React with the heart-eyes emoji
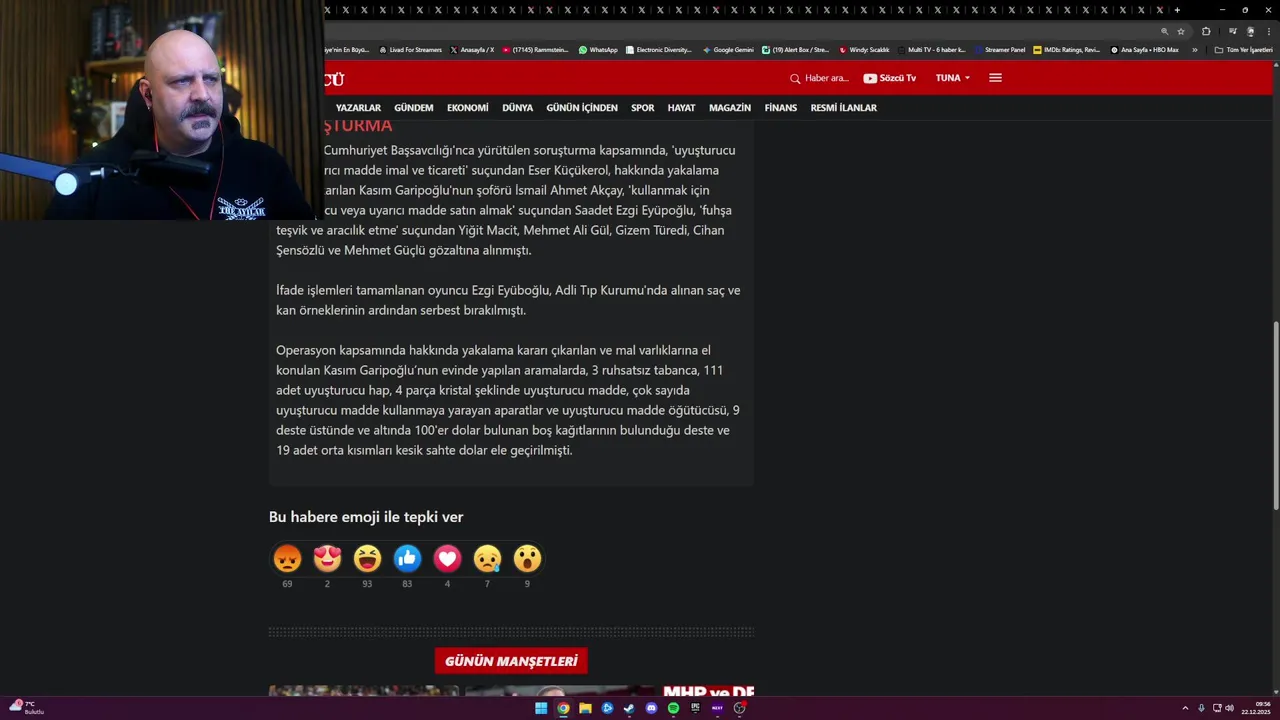 (x=327, y=558)
